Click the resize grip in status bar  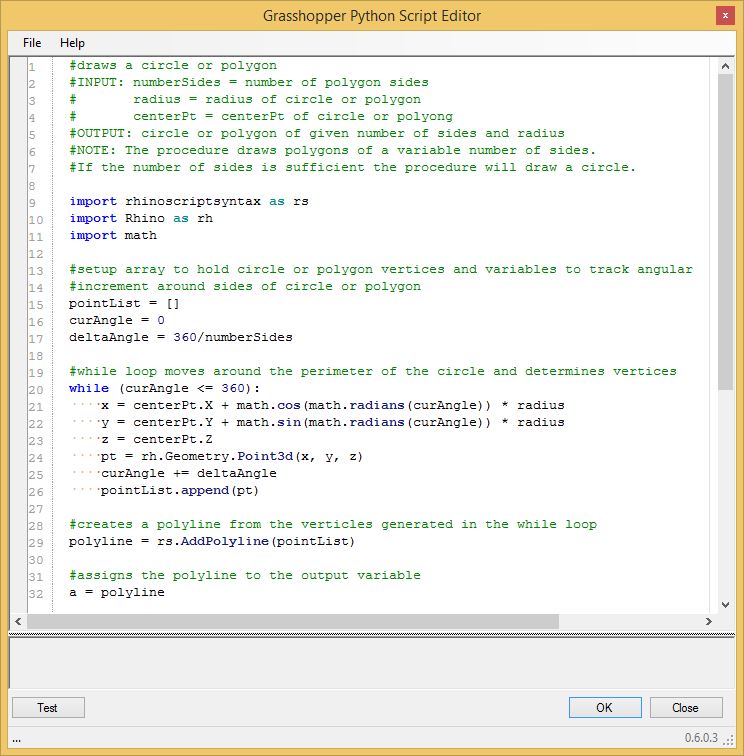pyautogui.click(x=729, y=739)
